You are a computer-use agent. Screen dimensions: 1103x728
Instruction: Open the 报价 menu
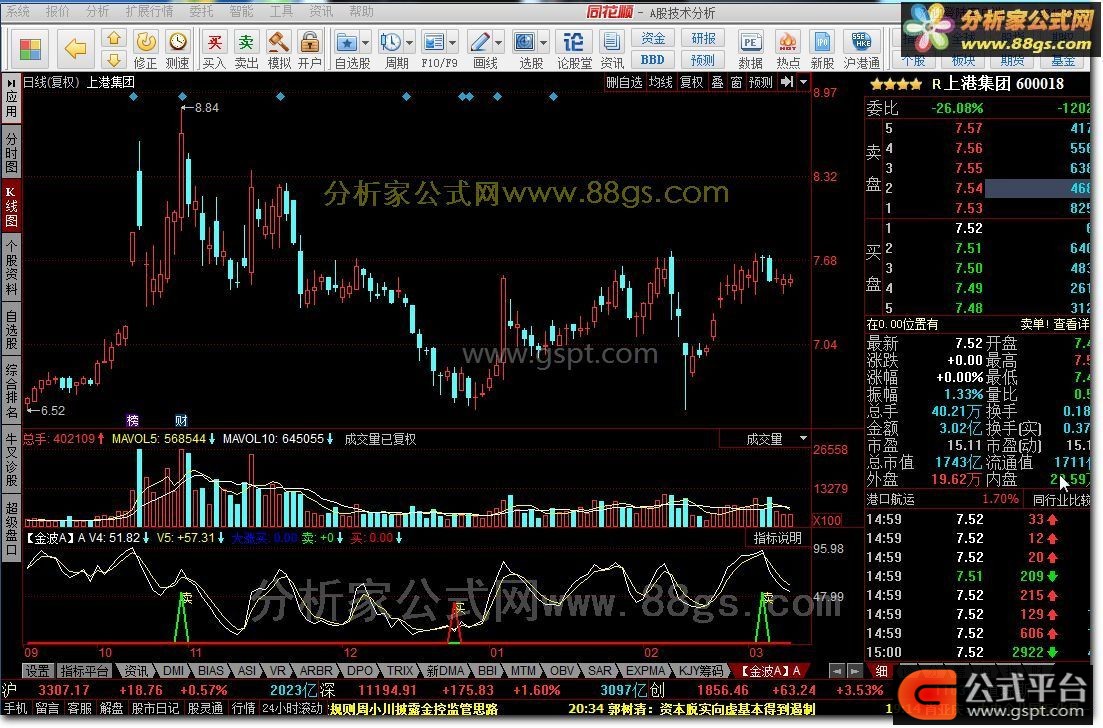pyautogui.click(x=58, y=11)
